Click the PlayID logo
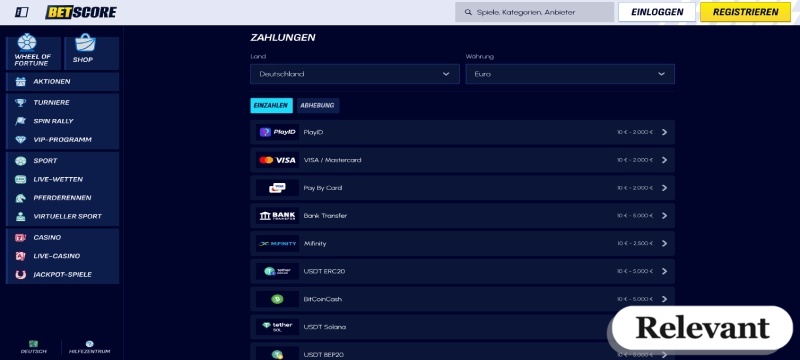Screen dimensions: 800x360 point(278,132)
